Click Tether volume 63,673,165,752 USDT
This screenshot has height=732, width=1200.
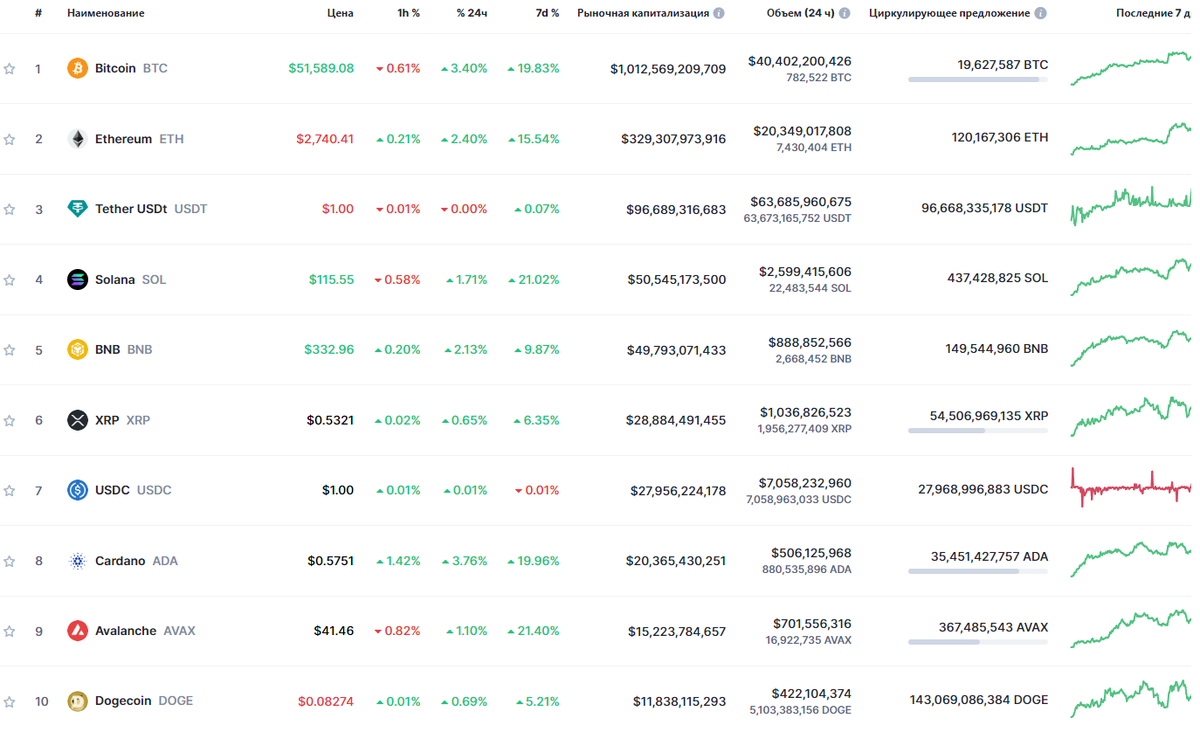pos(797,218)
